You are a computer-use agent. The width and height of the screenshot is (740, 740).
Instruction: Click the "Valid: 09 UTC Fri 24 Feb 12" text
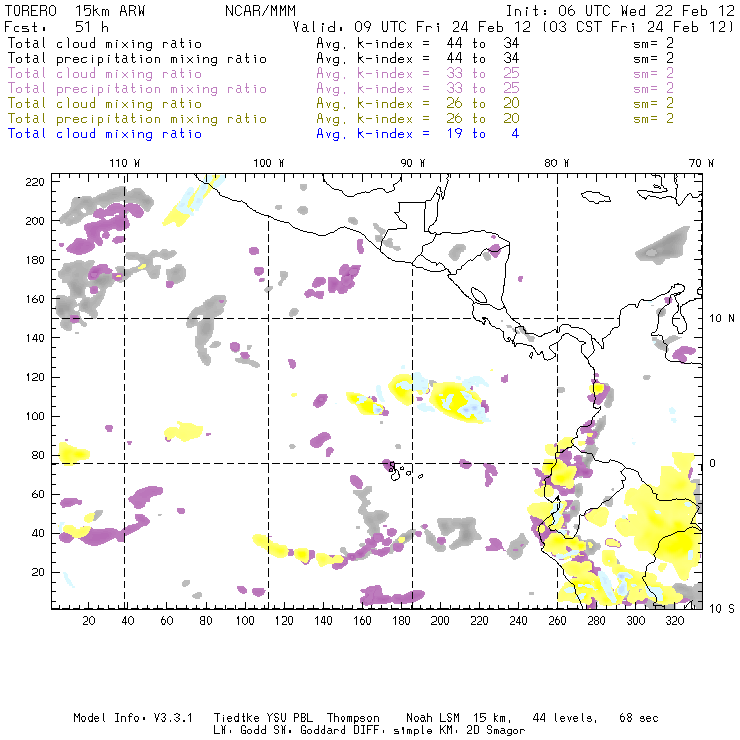point(412,27)
